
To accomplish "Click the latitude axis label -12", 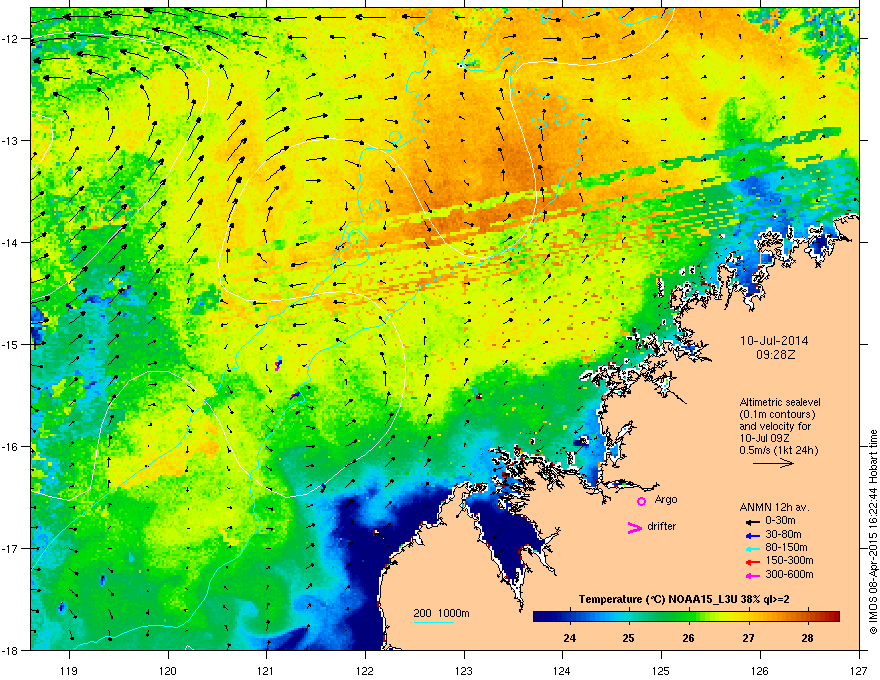I will click(10, 39).
